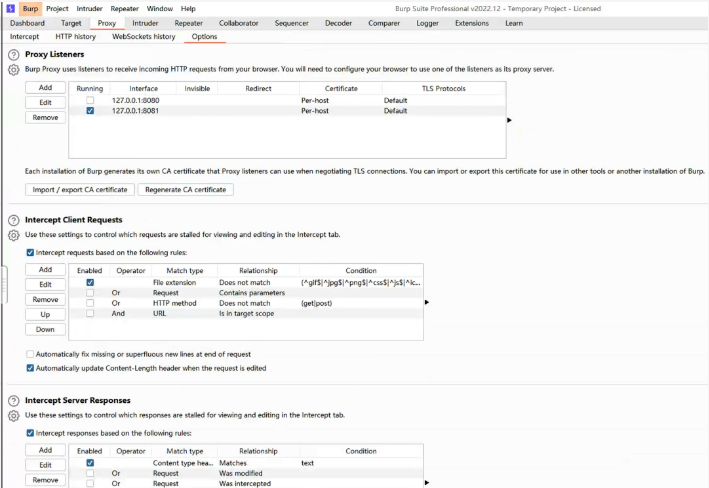Open the Help menu

pos(188,9)
